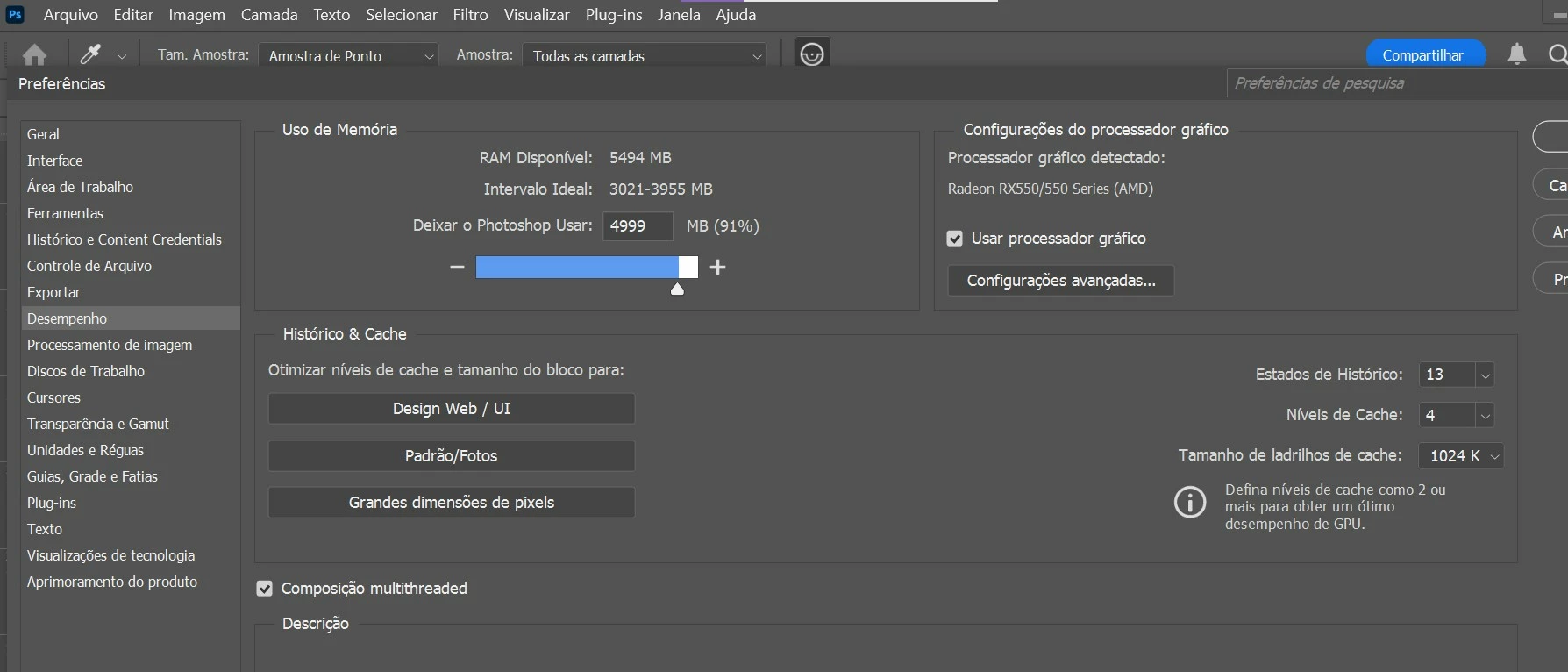Click the Deixar o Photoshop Usar field
Screen dimensions: 1568x672
(638, 226)
